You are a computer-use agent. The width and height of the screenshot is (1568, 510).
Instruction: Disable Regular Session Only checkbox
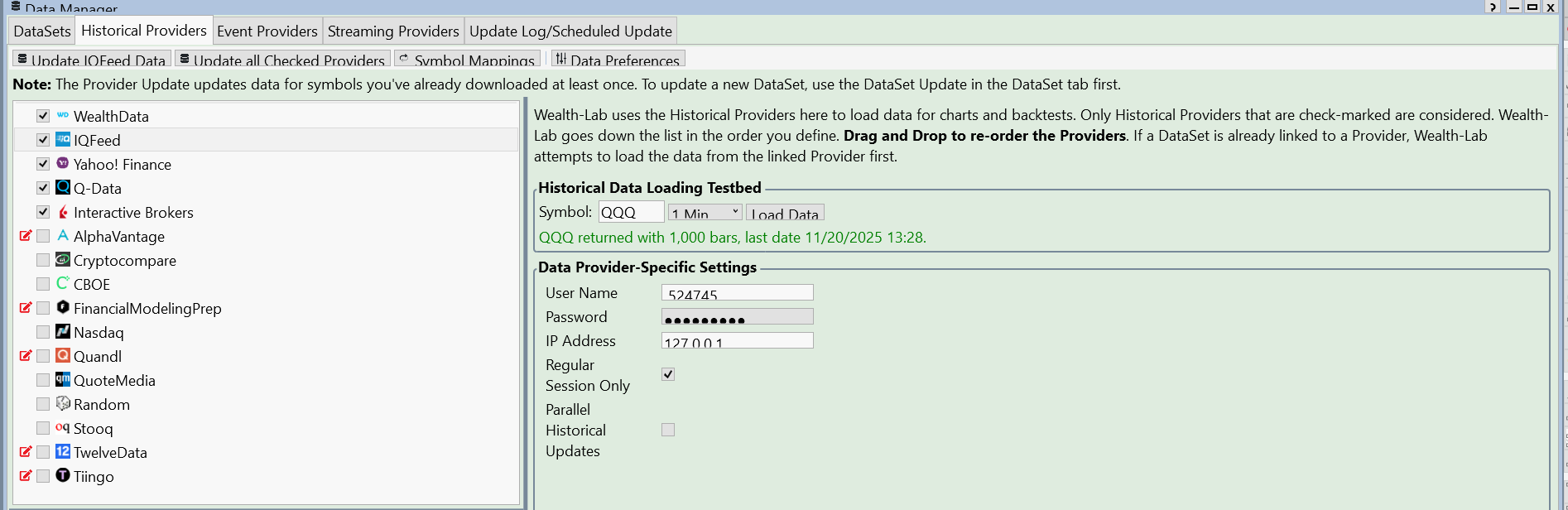(x=668, y=374)
